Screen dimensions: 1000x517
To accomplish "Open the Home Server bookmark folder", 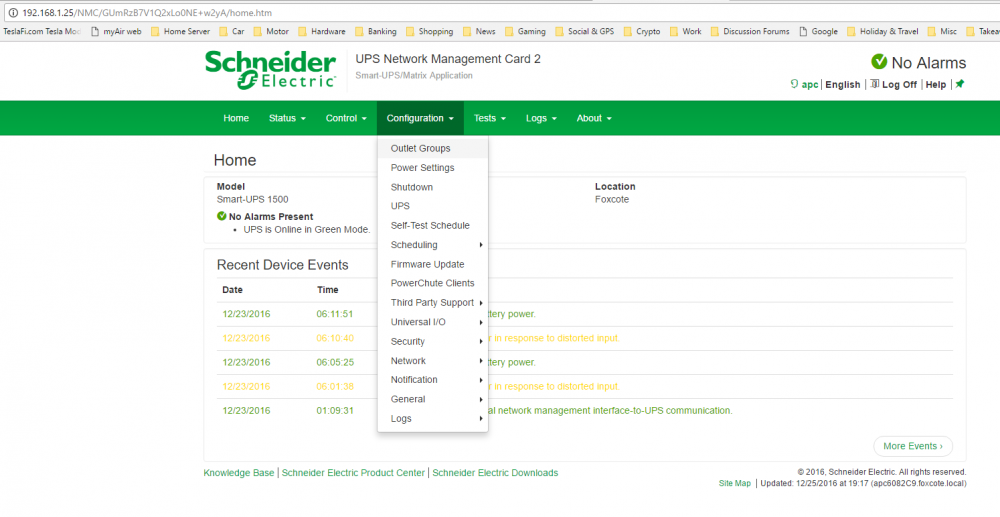I will click(180, 31).
